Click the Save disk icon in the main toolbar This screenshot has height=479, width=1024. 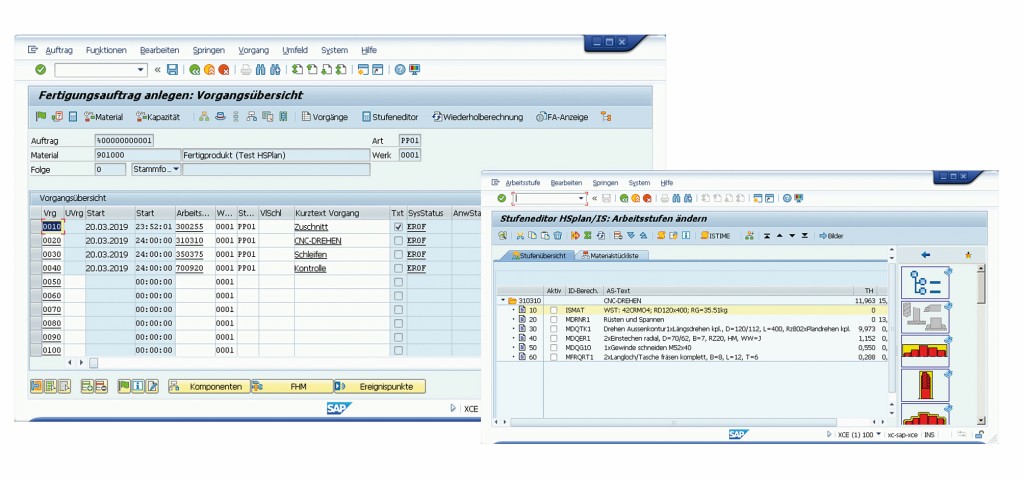pos(173,70)
